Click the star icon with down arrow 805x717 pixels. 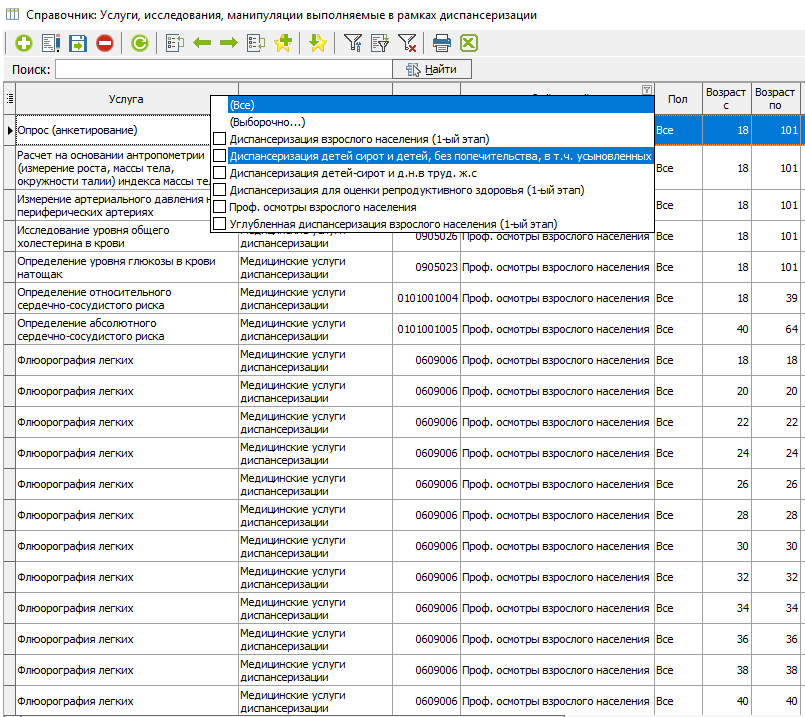pos(317,43)
